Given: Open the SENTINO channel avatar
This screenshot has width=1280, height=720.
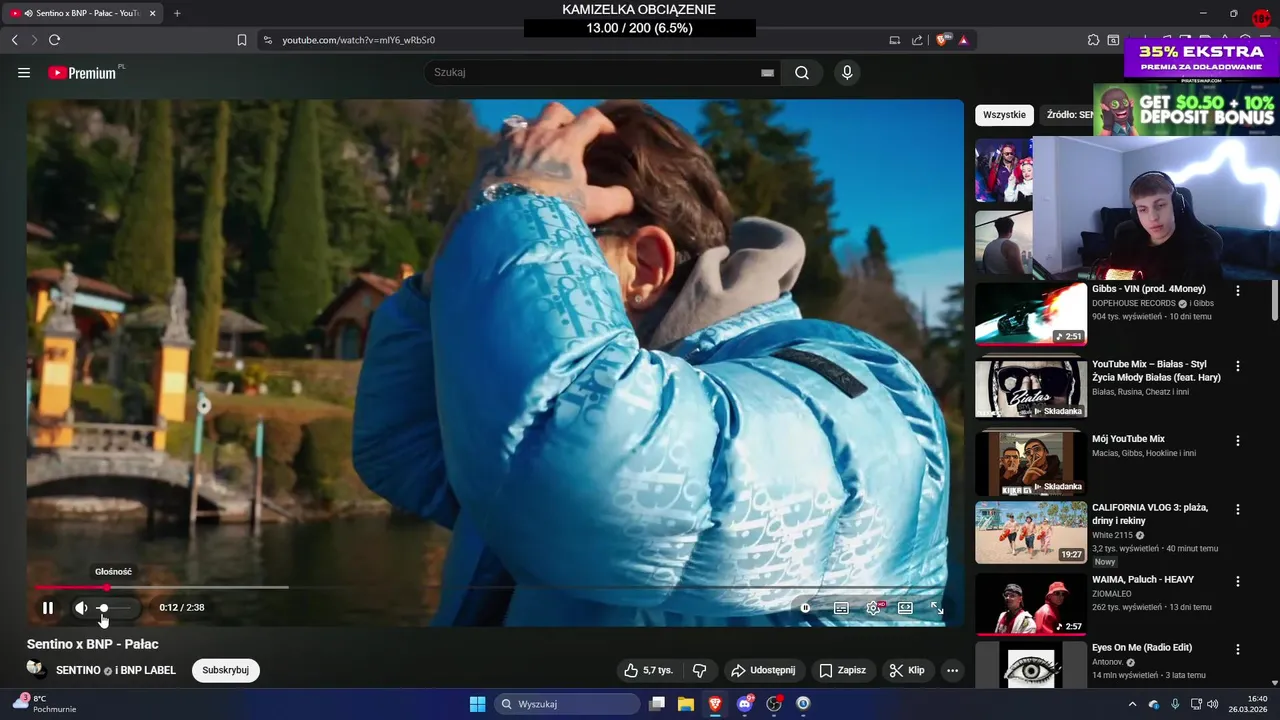Looking at the screenshot, I should (36, 670).
